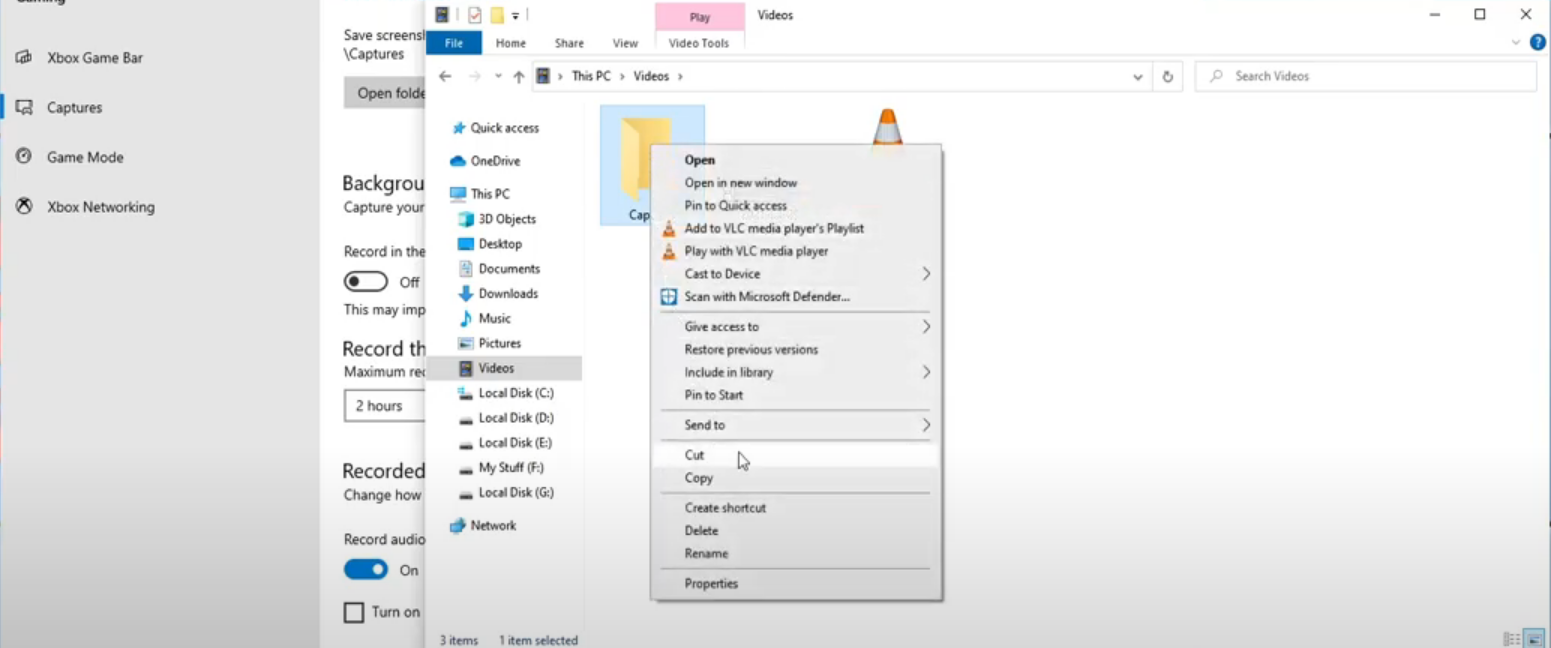
Task: Switch to the Share ribbon tab
Action: 569,43
